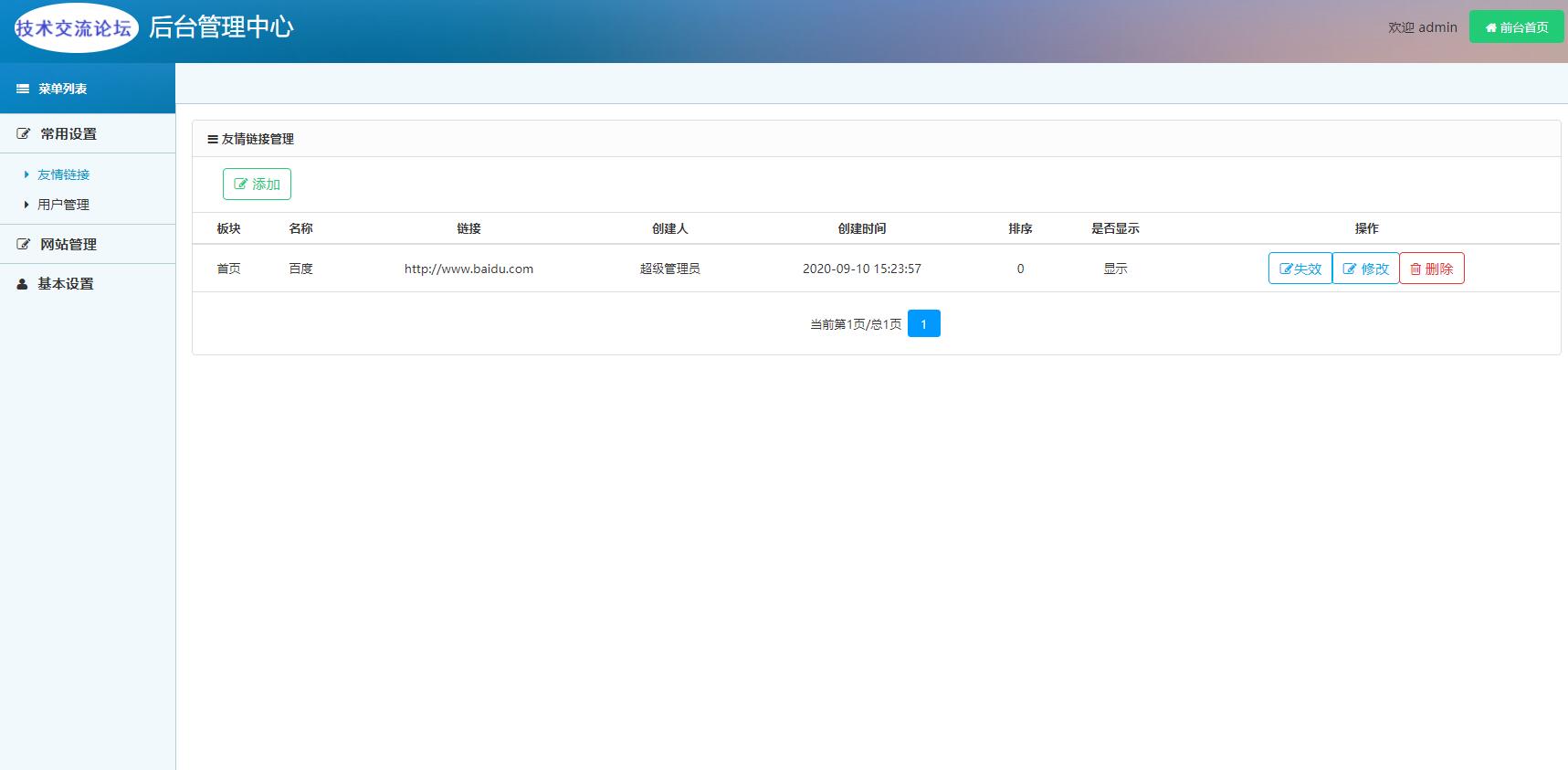Click the 创建时间 column header
1568x770 pixels.
point(862,228)
